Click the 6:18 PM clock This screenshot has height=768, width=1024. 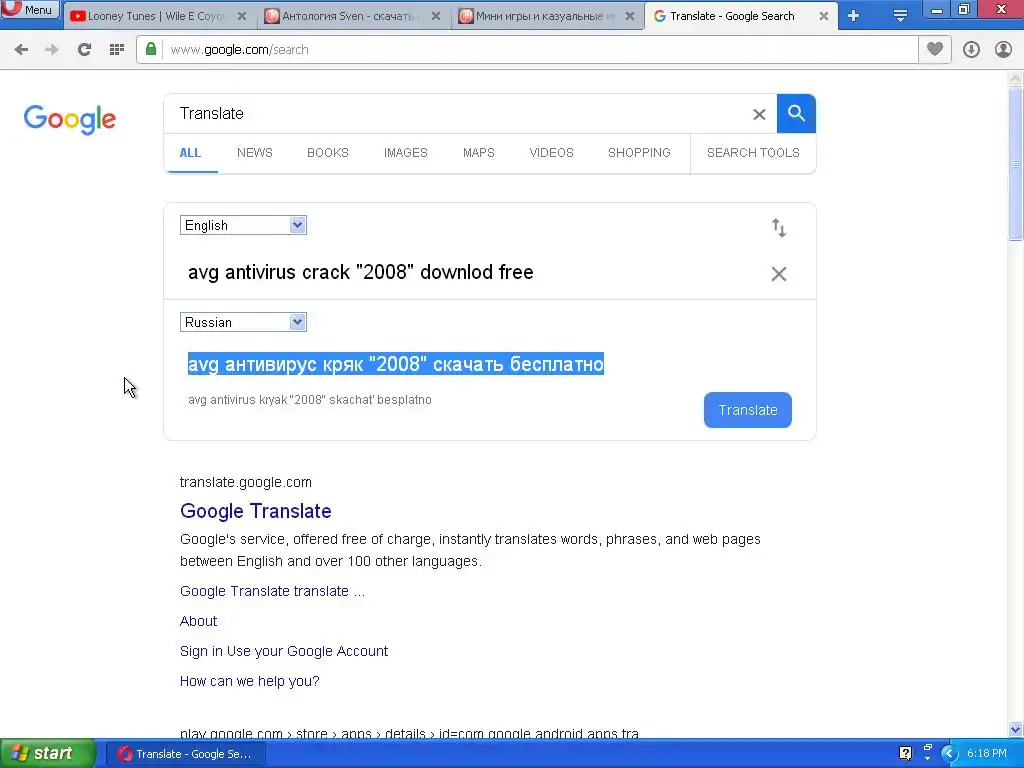(987, 754)
